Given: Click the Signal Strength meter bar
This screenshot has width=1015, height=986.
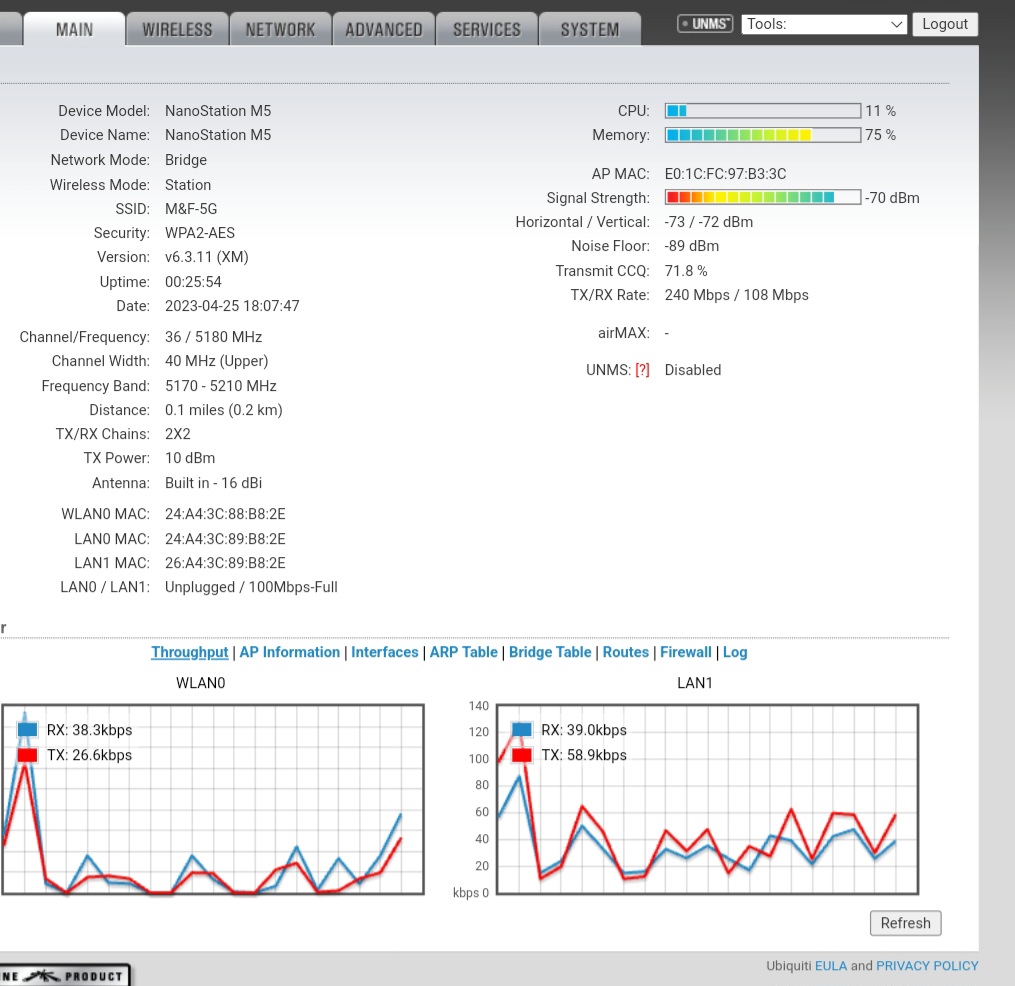Looking at the screenshot, I should pos(762,198).
